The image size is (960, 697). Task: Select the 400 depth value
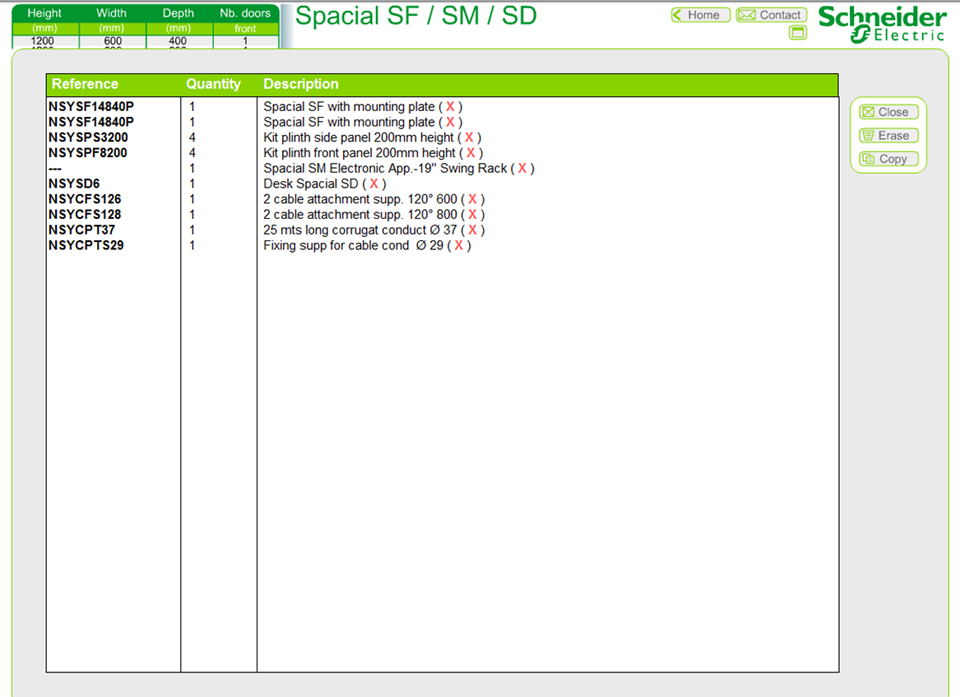[178, 41]
